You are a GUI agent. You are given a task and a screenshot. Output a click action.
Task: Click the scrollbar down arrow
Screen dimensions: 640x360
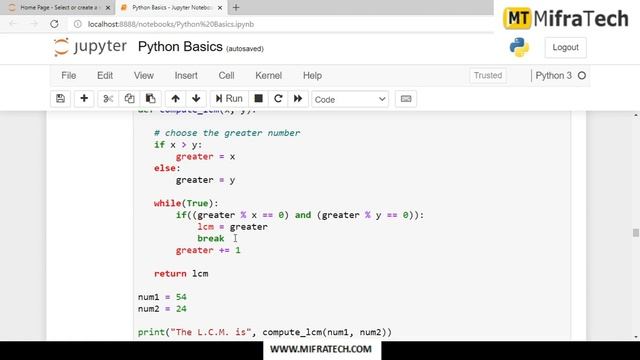pyautogui.click(x=636, y=337)
